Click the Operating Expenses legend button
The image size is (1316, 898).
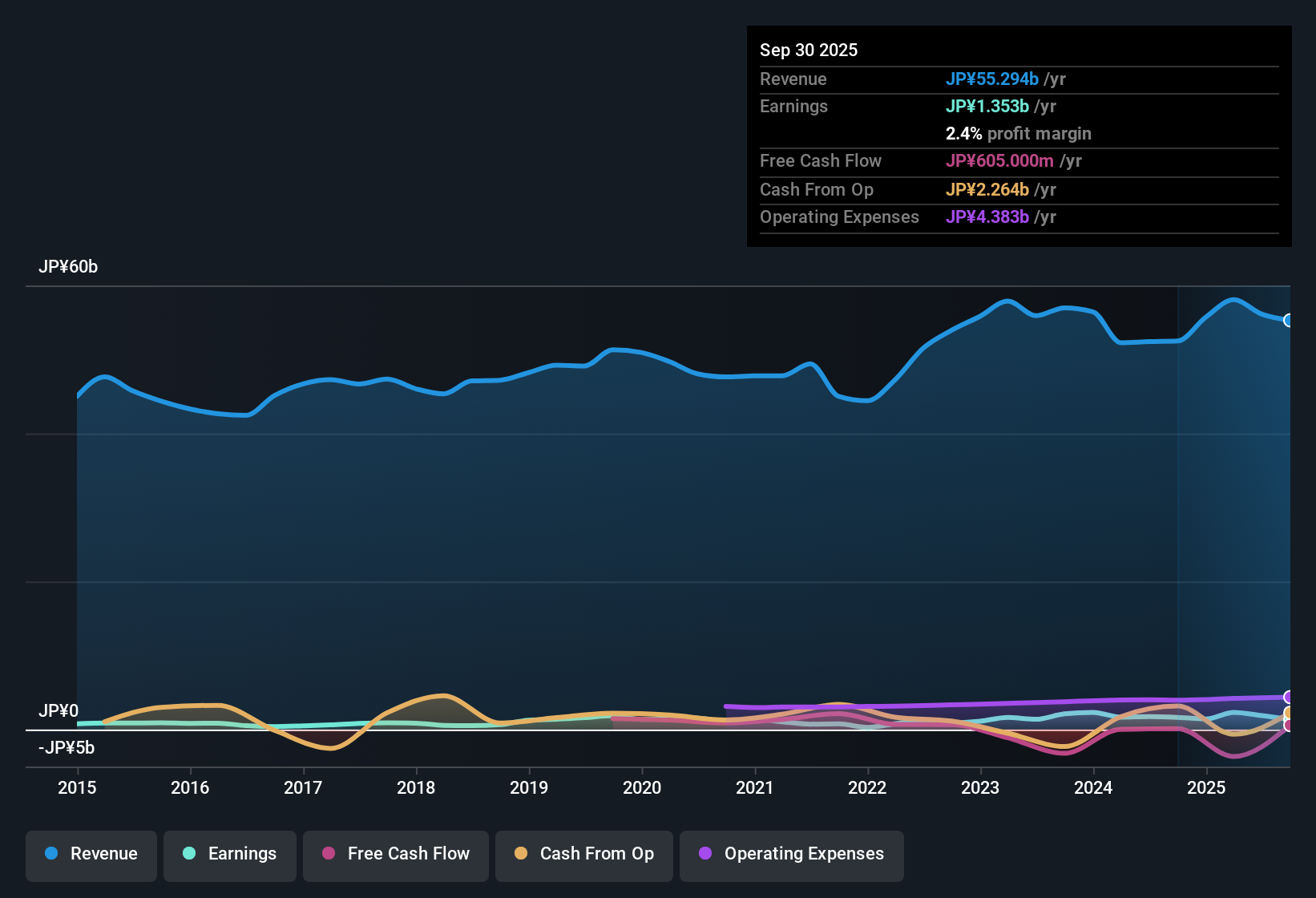click(791, 856)
